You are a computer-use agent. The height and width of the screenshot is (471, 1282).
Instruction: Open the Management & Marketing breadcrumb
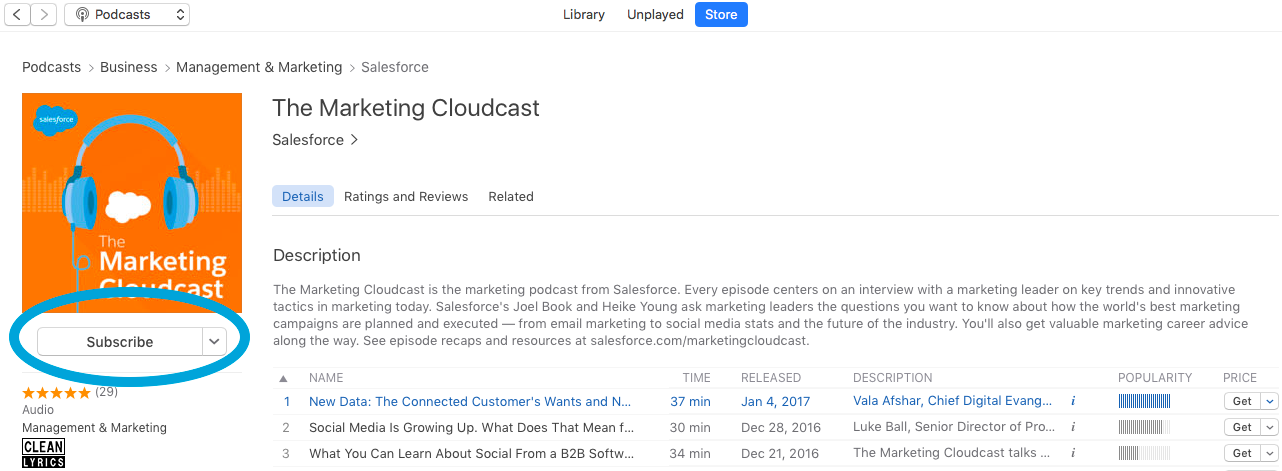[x=259, y=67]
